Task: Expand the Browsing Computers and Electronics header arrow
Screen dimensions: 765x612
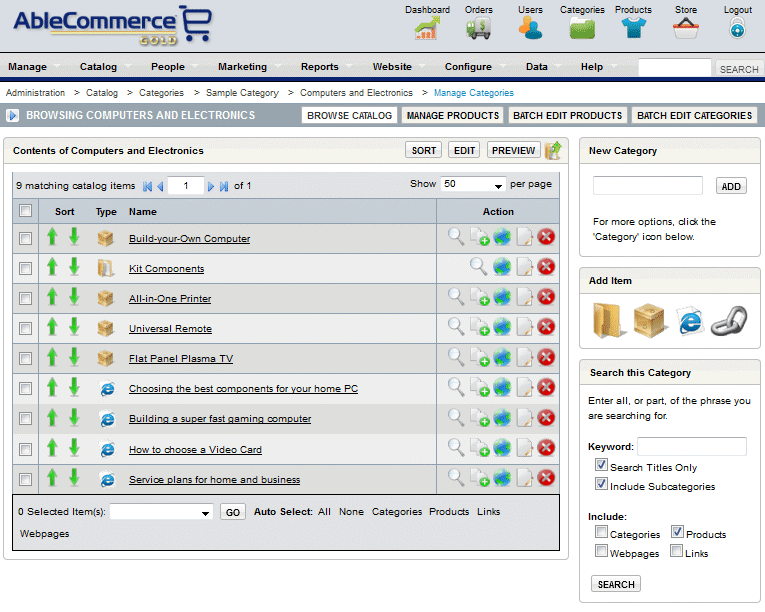Action: coord(13,116)
